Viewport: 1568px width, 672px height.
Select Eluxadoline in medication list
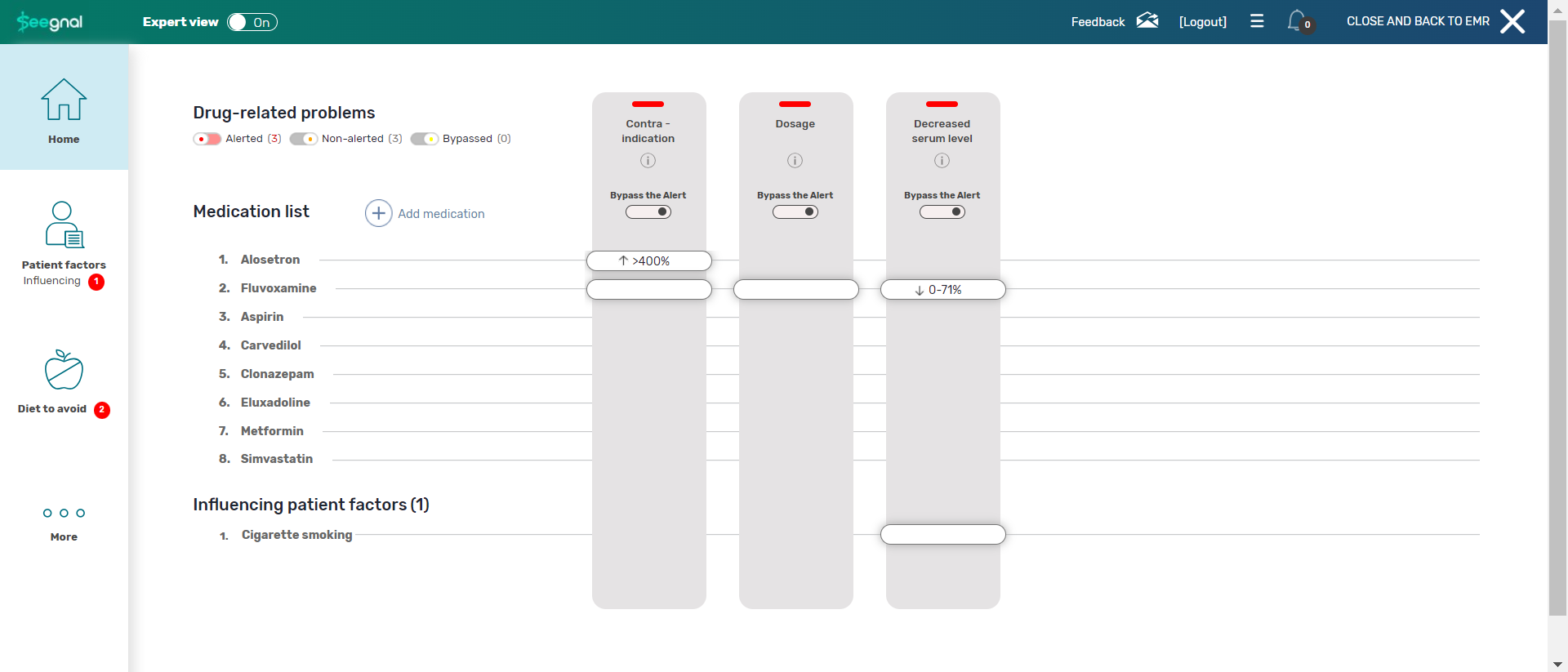pyautogui.click(x=275, y=403)
